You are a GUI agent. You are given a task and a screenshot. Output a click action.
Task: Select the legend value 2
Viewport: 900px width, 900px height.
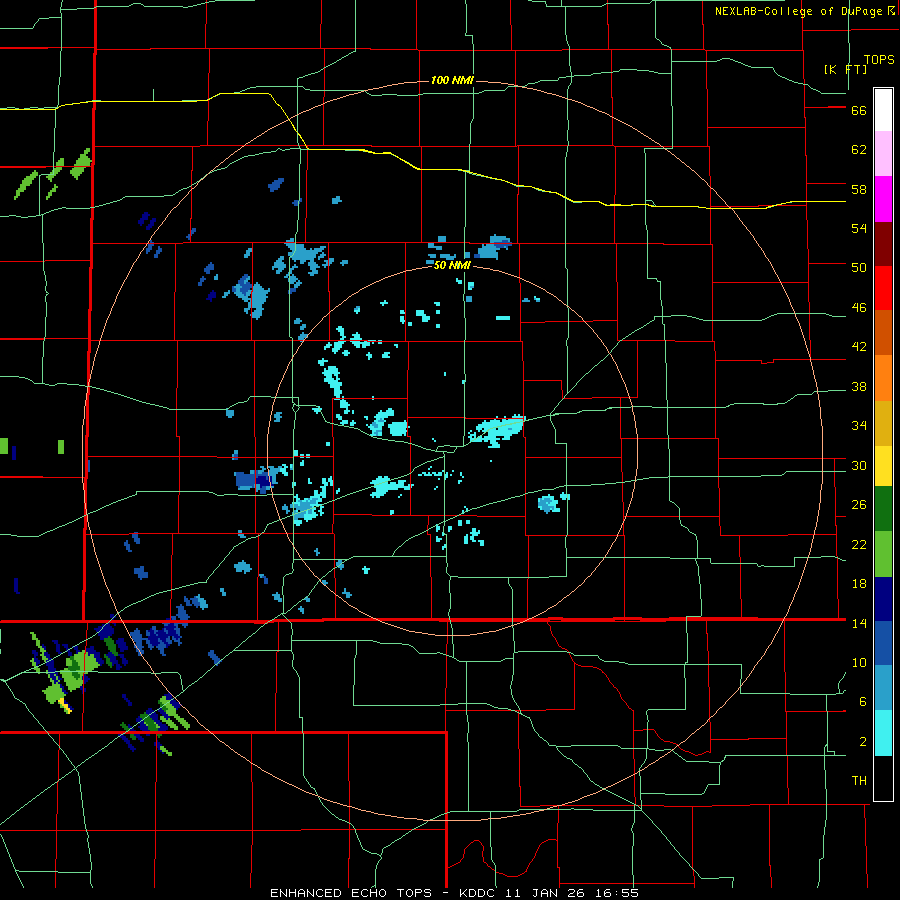point(863,742)
